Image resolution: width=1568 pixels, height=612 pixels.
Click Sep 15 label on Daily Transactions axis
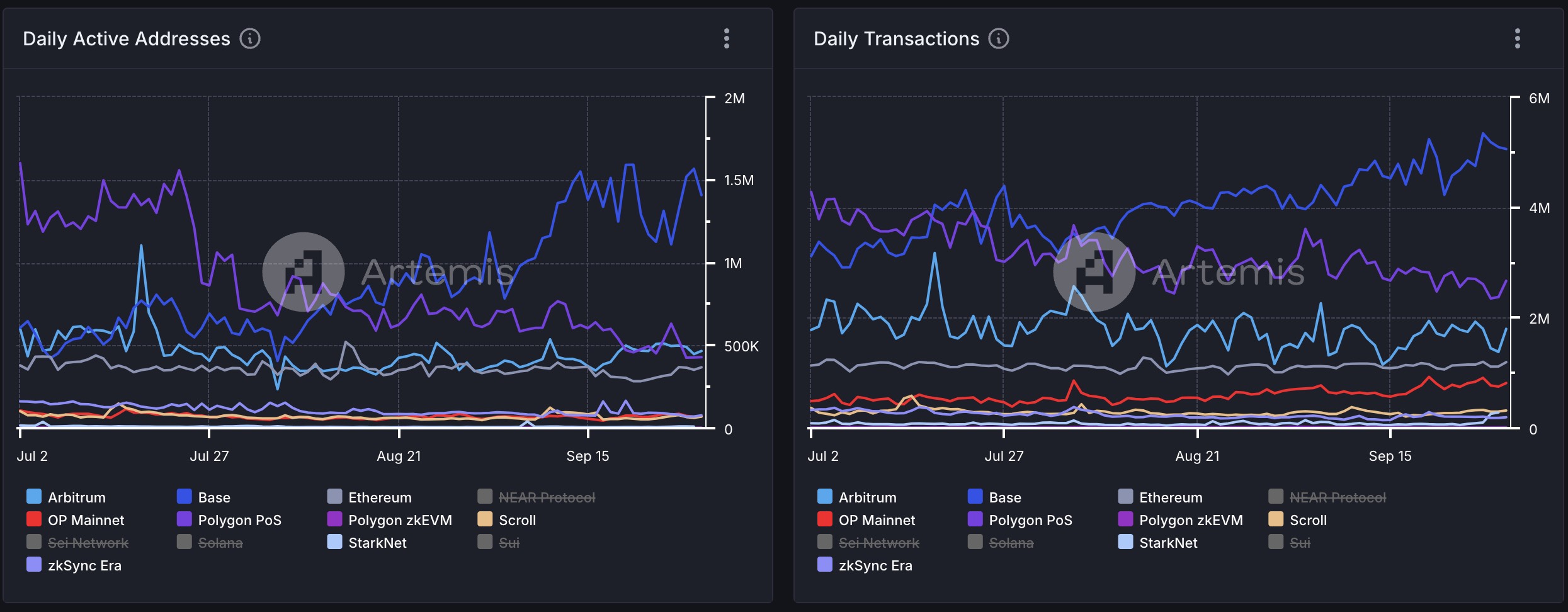coord(1390,456)
